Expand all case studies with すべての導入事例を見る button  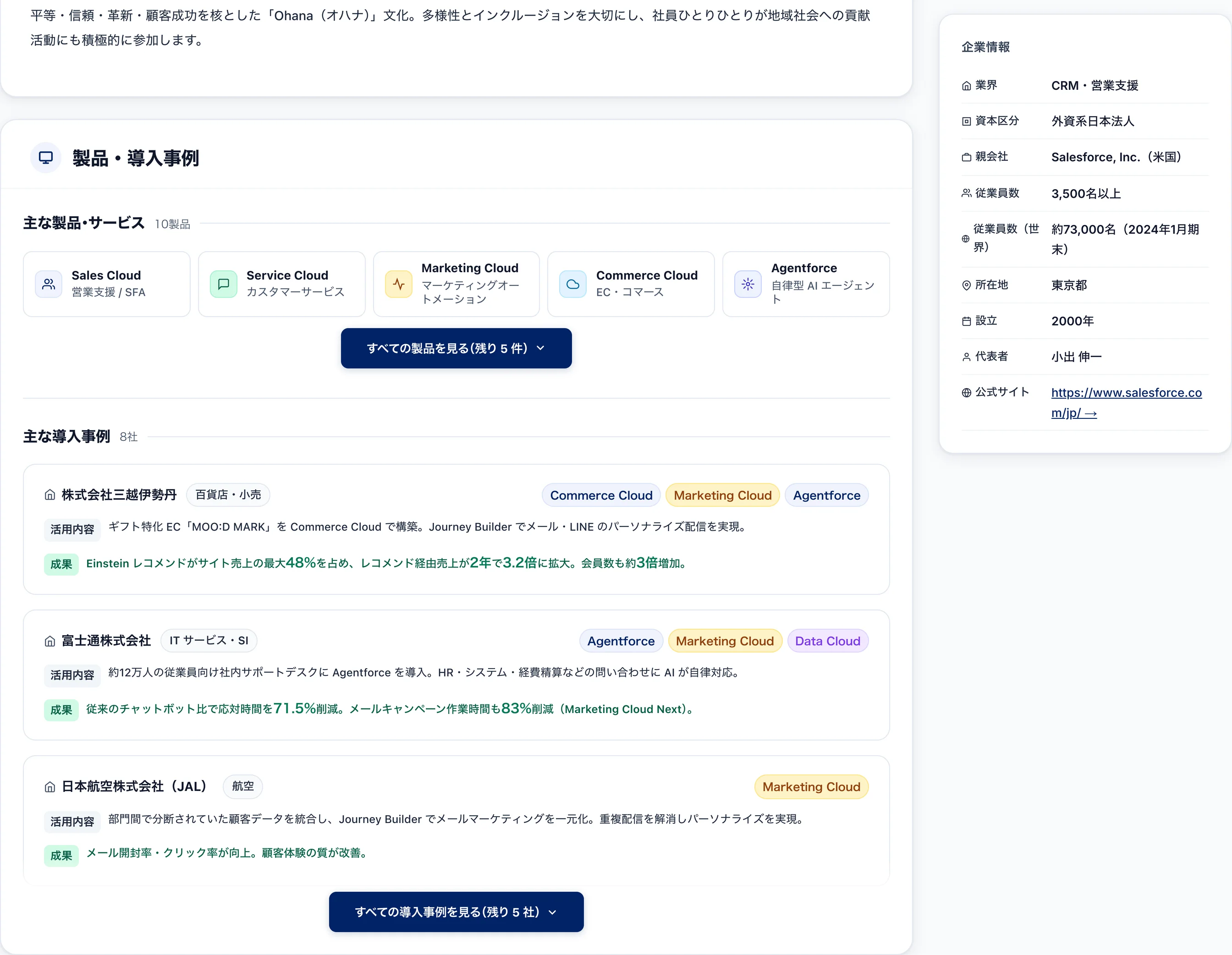[456, 911]
